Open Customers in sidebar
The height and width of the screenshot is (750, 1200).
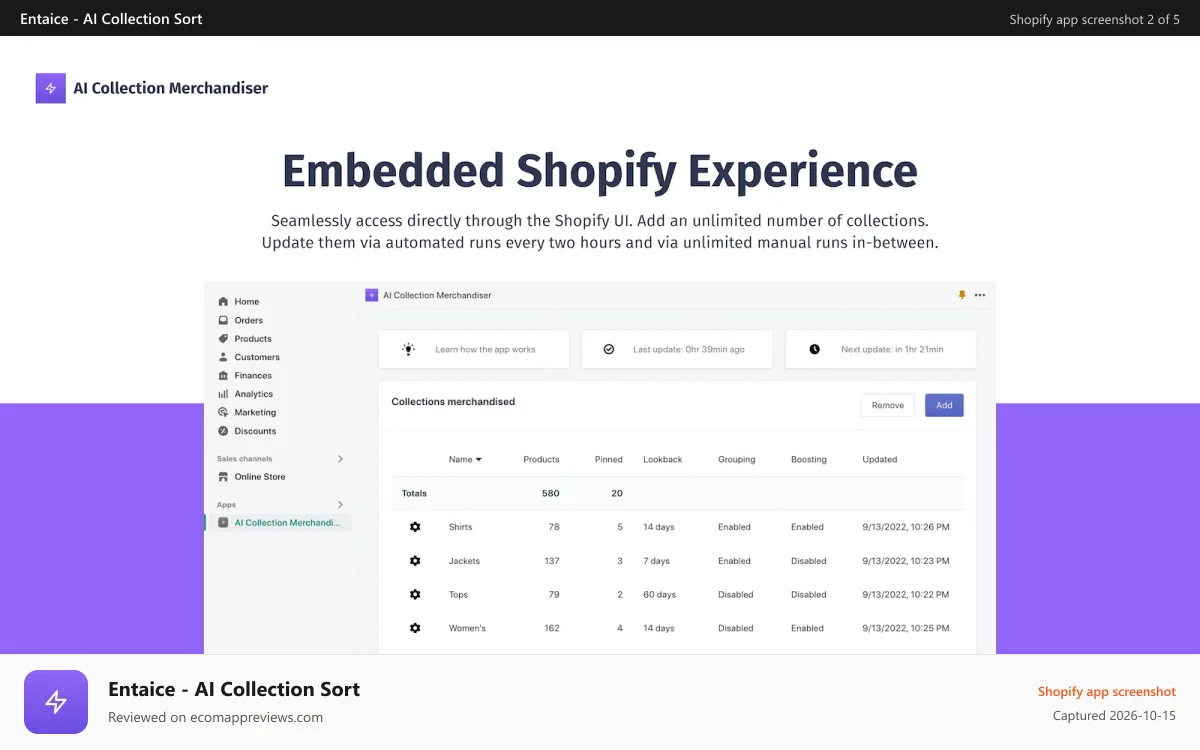point(257,357)
